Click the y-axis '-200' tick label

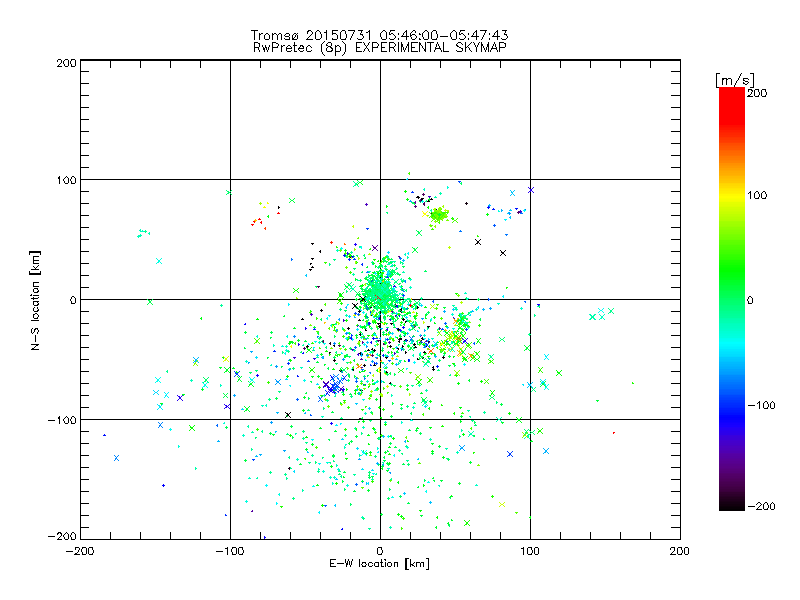62,536
